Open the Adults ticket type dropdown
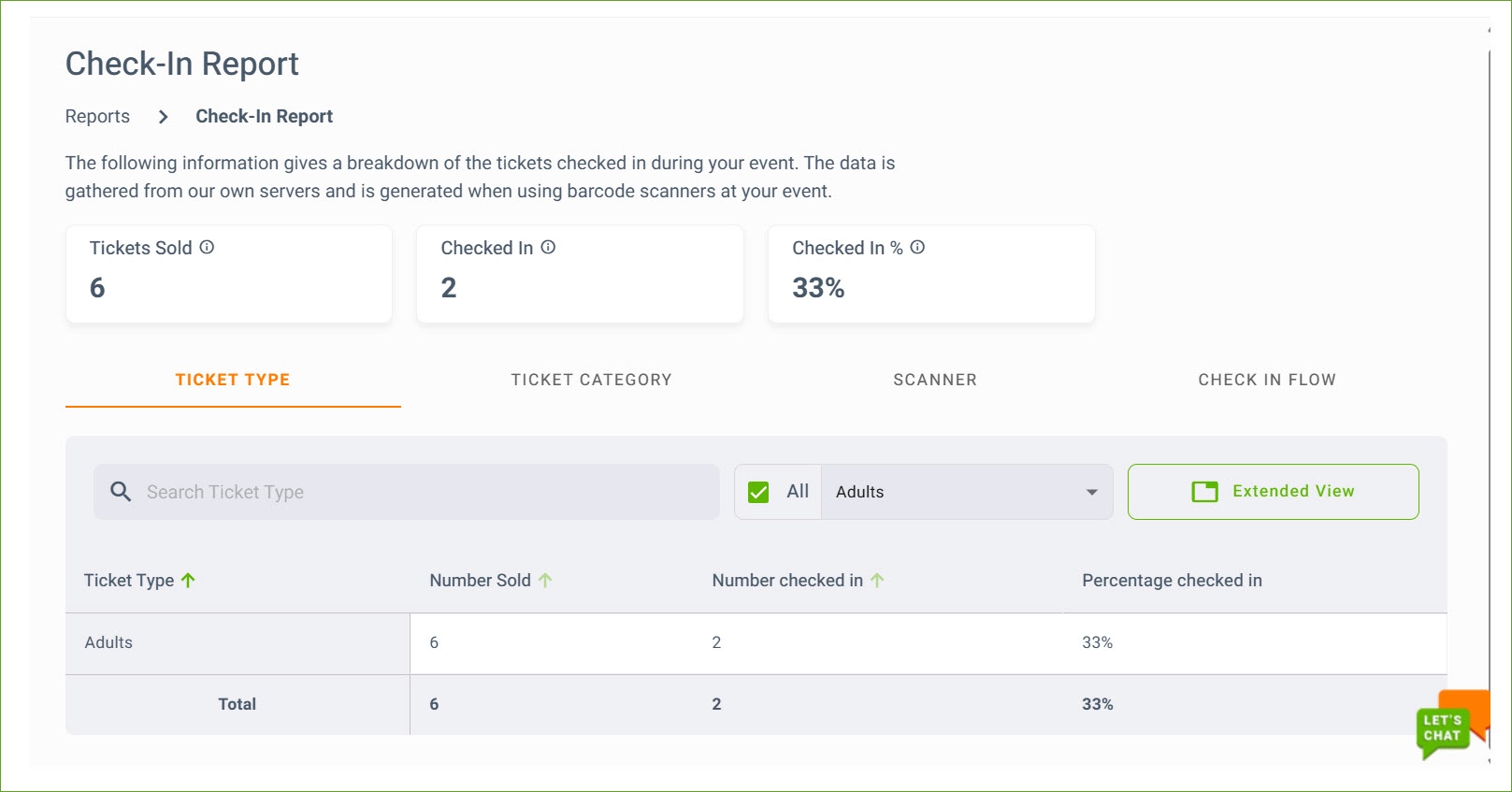This screenshot has height=792, width=1512. tap(967, 492)
